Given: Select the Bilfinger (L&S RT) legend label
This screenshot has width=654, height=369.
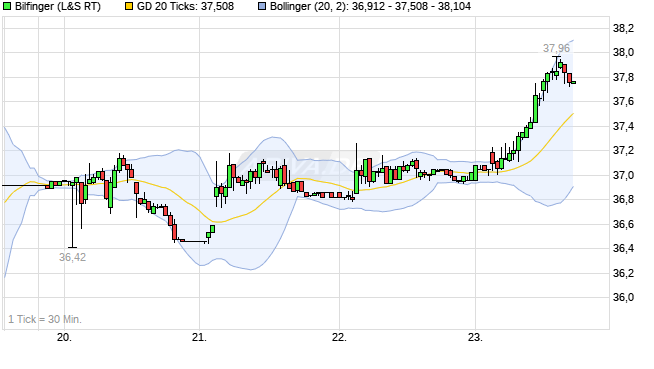Looking at the screenshot, I should click(58, 7).
